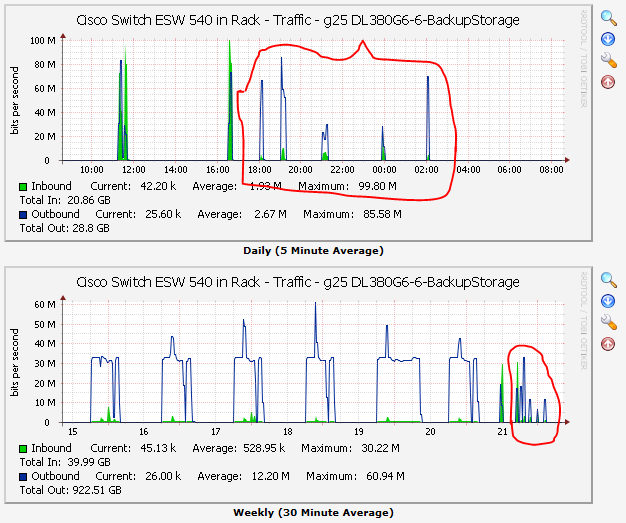Click Daily Inbound maximum value 99.80 M

[x=377, y=186]
